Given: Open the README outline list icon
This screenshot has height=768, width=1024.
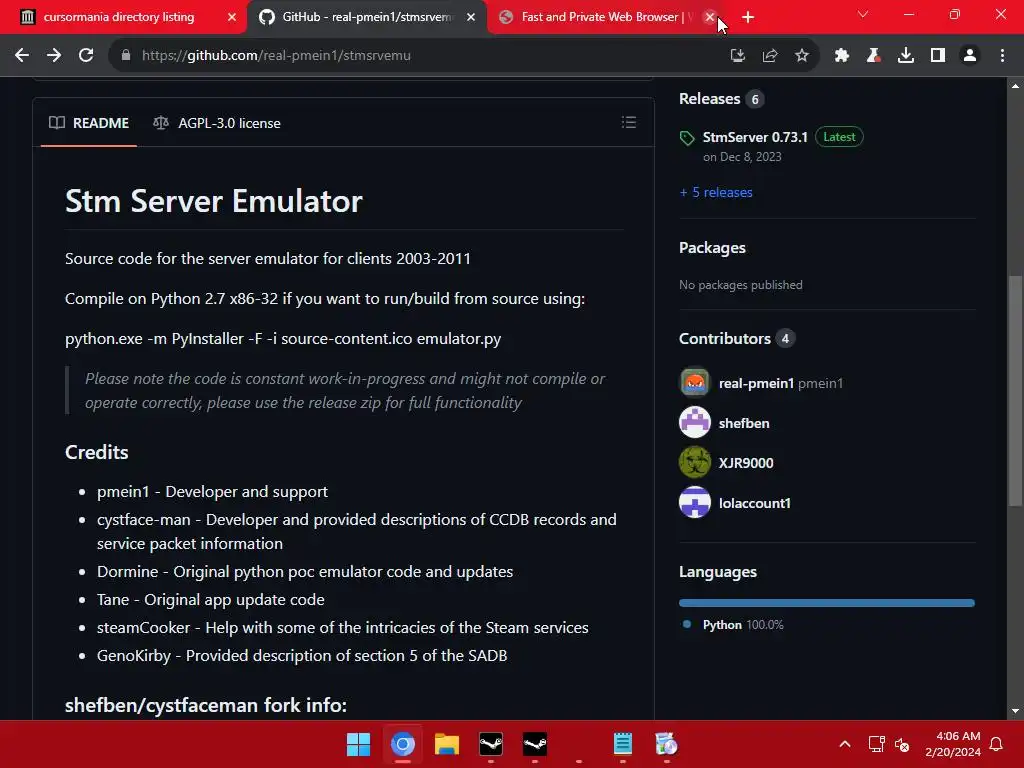Looking at the screenshot, I should pos(629,122).
